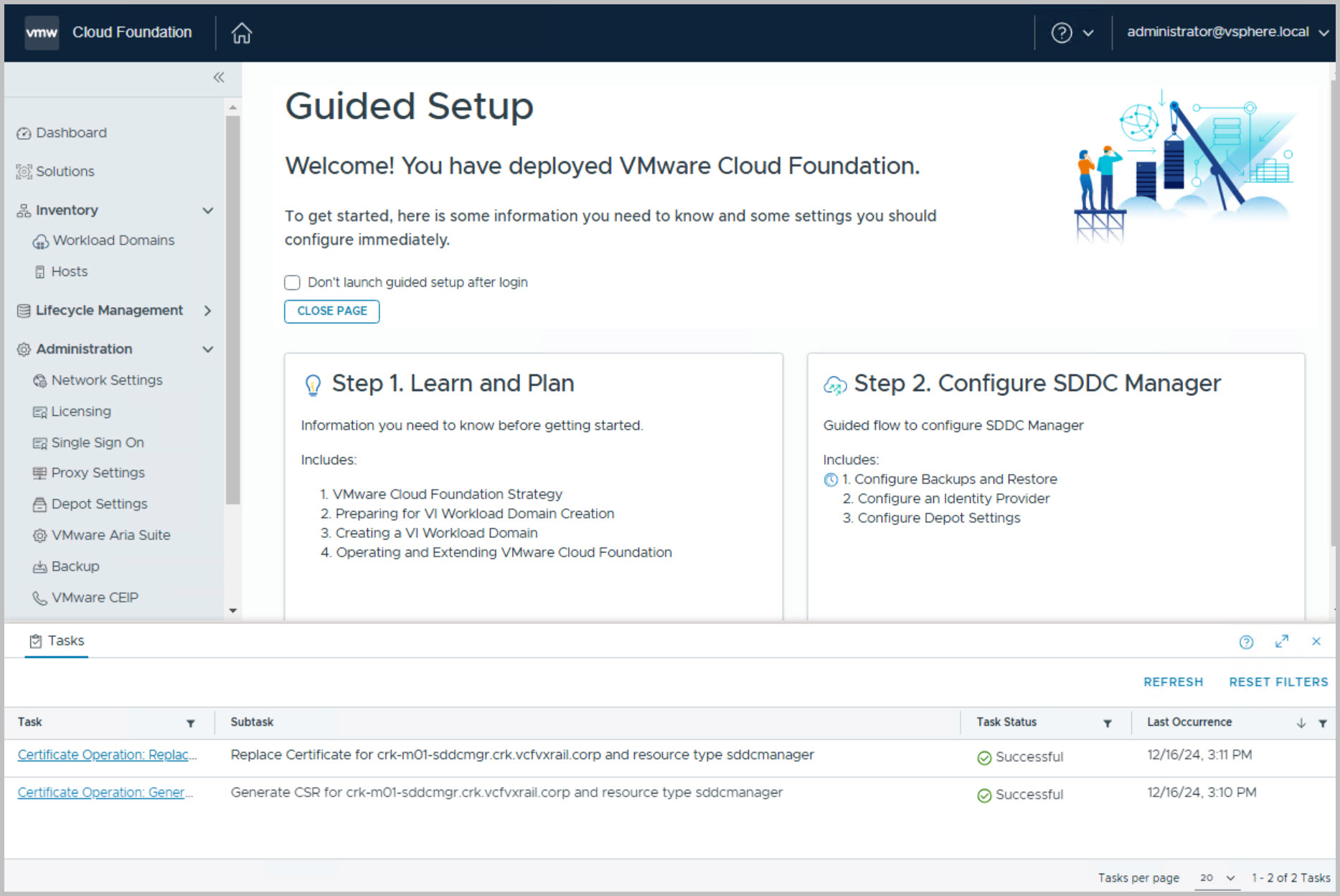Expand the Lifecycle Management section chevron

(208, 311)
